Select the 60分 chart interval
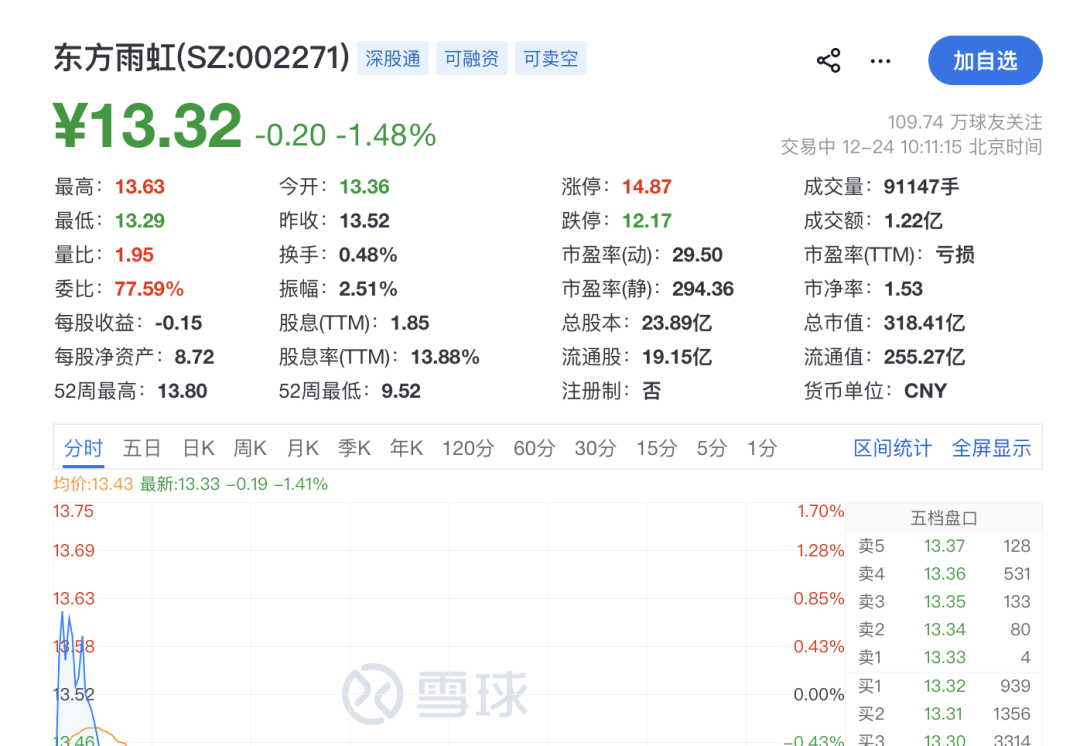Screen dimensions: 1080x746 [x=534, y=448]
